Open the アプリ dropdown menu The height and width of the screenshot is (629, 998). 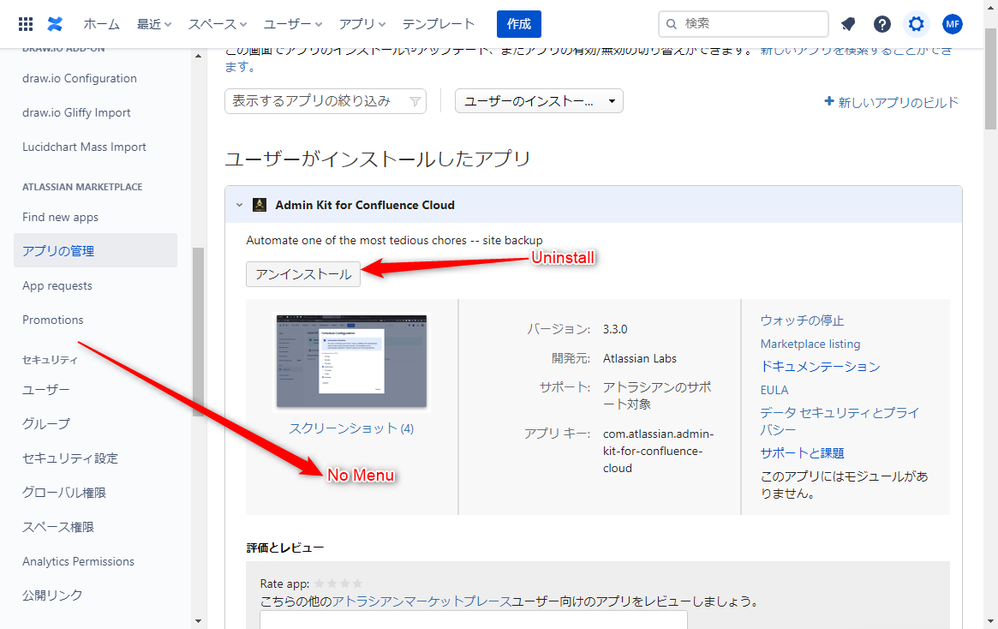(362, 24)
